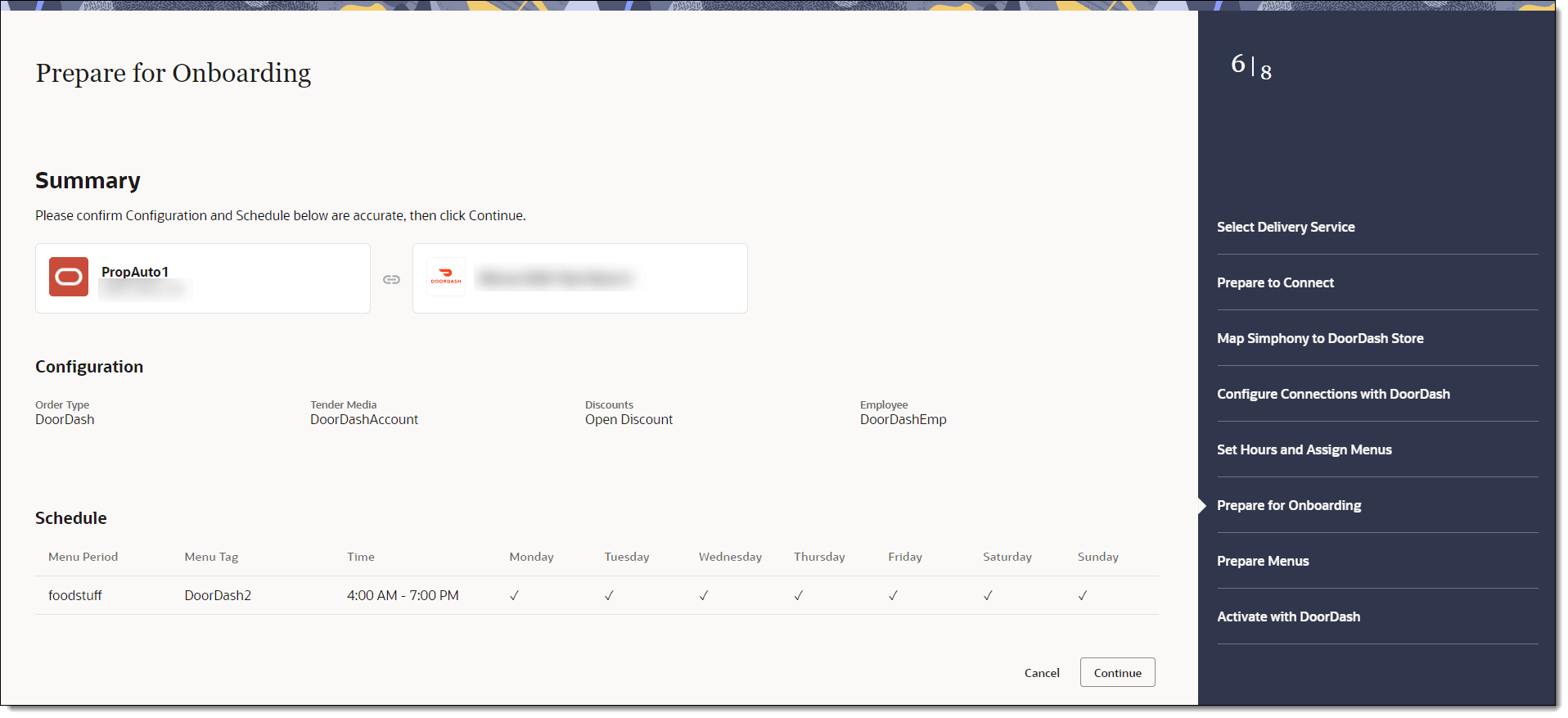The image size is (1568, 718).
Task: Click the DoorDash store card
Action: pos(580,278)
